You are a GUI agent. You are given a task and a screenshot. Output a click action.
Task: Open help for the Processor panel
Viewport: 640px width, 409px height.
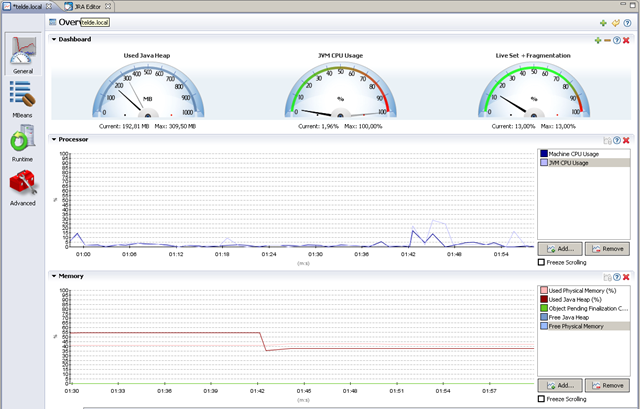coord(617,140)
